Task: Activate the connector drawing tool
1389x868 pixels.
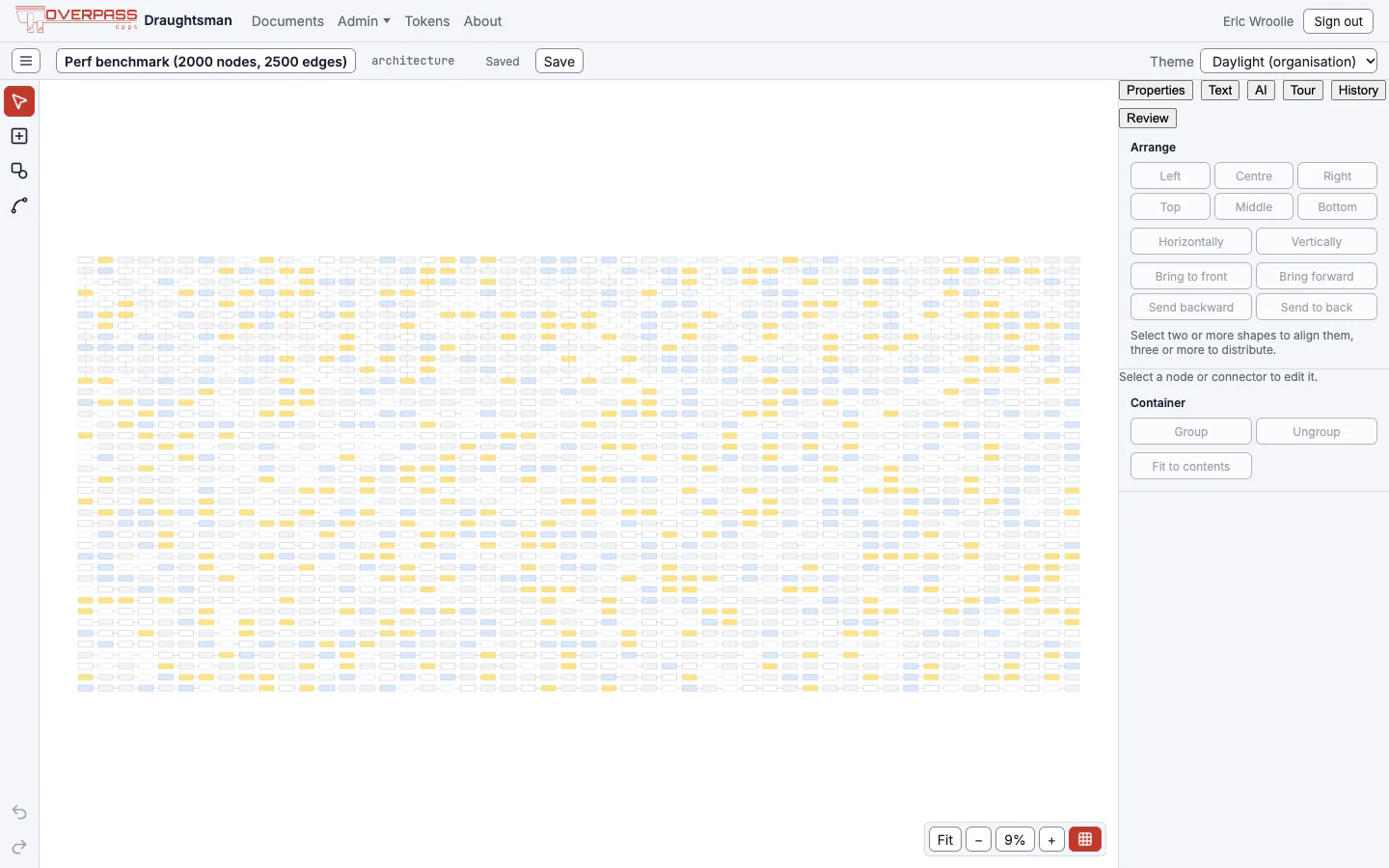Action: [x=19, y=205]
